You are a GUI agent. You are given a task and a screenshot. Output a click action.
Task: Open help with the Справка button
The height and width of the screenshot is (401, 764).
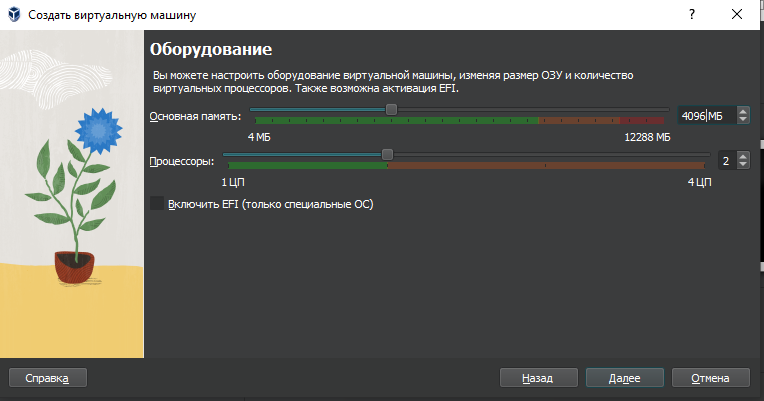coord(48,378)
